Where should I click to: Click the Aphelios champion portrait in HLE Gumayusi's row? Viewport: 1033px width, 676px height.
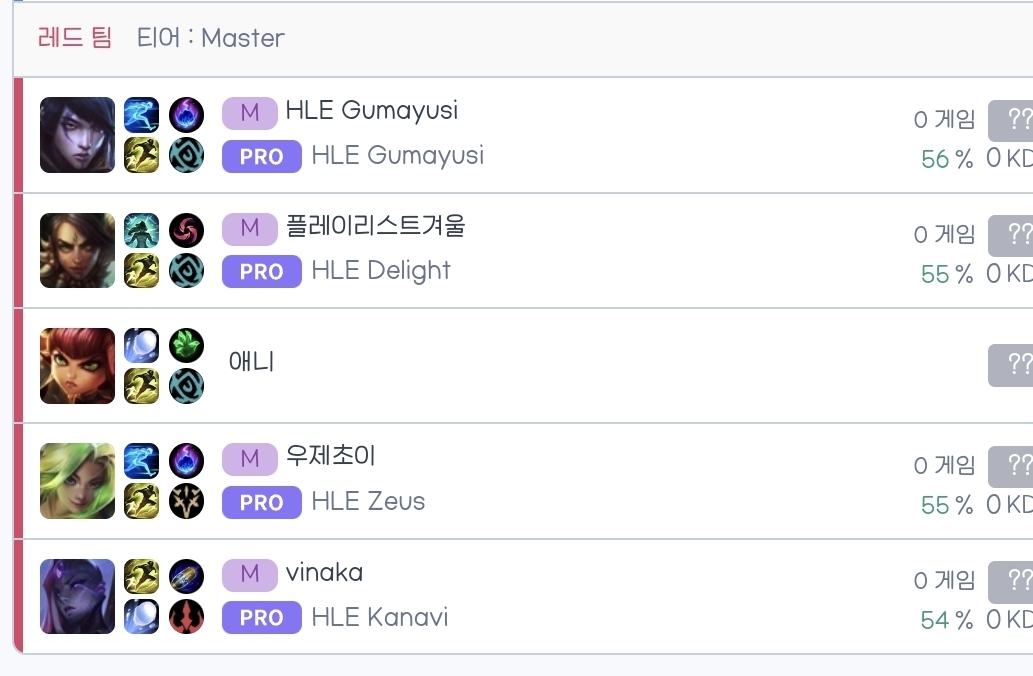coord(78,135)
